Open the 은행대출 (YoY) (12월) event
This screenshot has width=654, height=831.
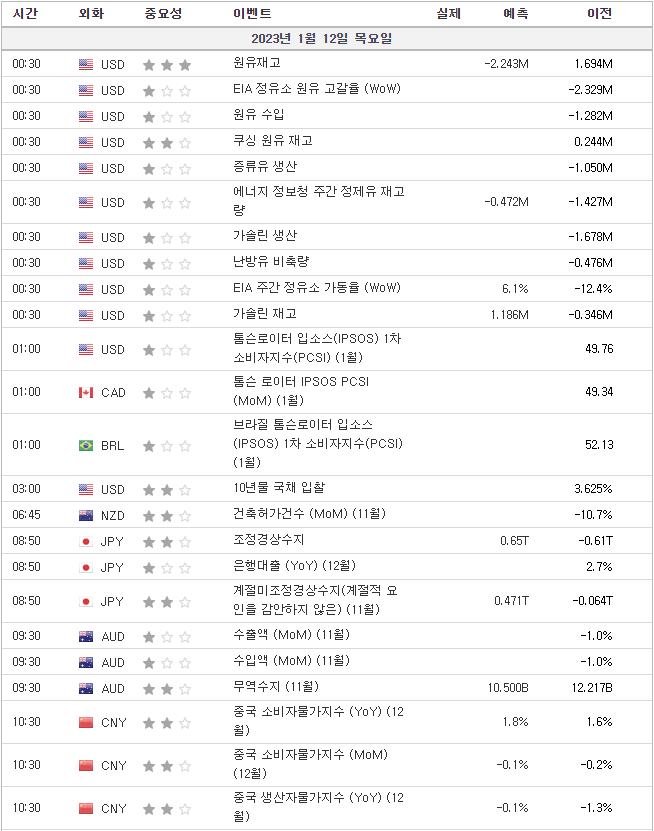click(x=295, y=565)
